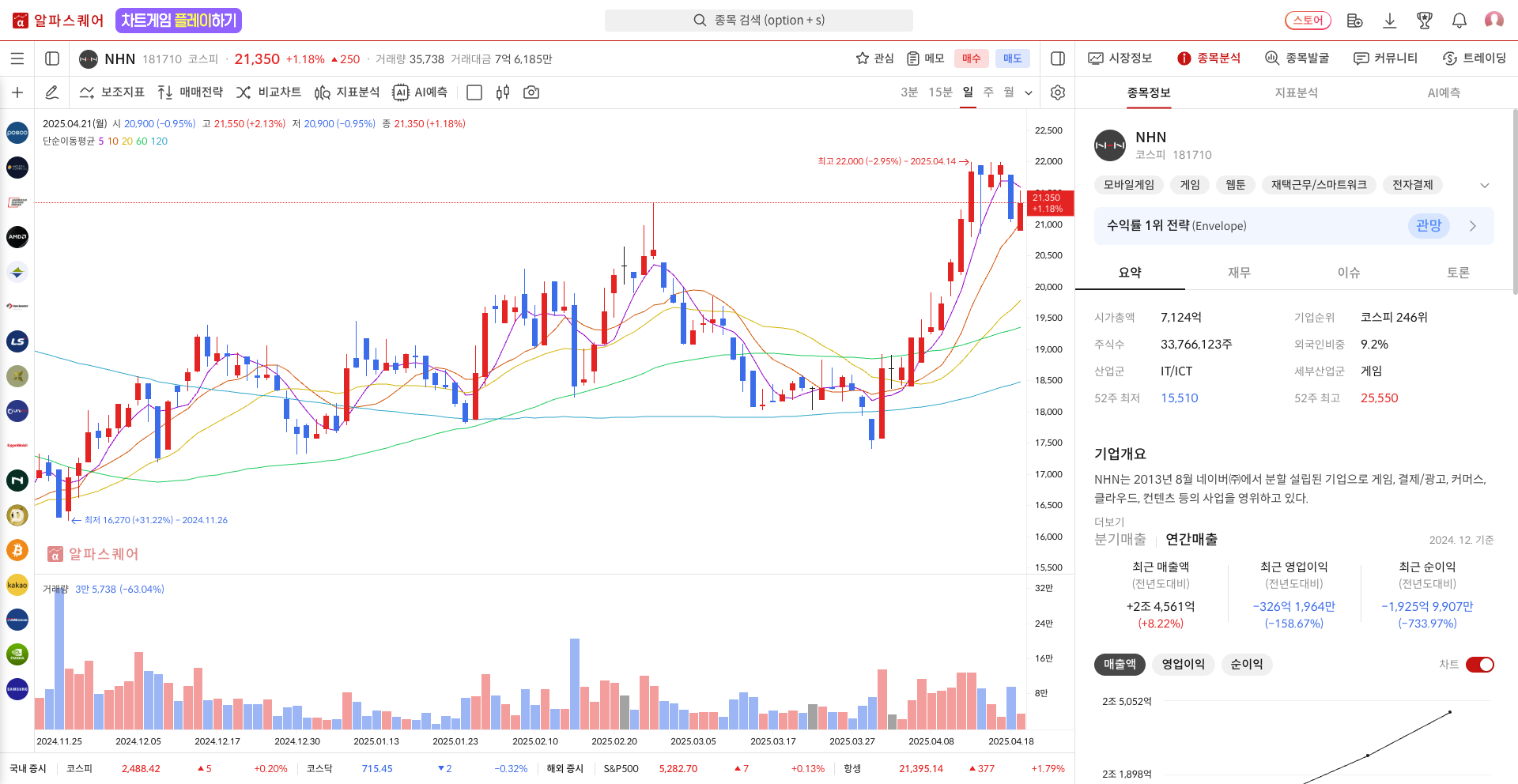Open chart settings gear icon
1518x784 pixels.
[1058, 92]
